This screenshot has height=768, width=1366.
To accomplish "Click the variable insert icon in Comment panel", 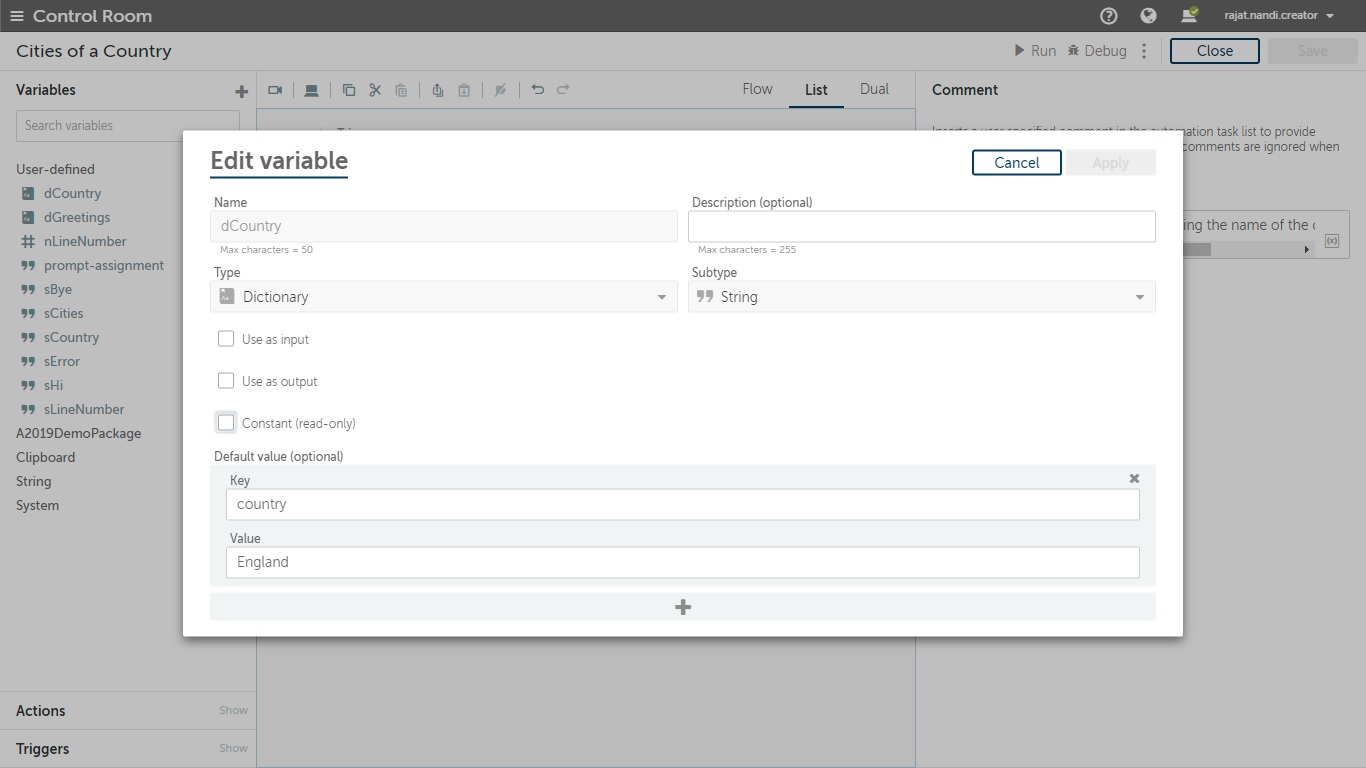I will click(x=1331, y=241).
